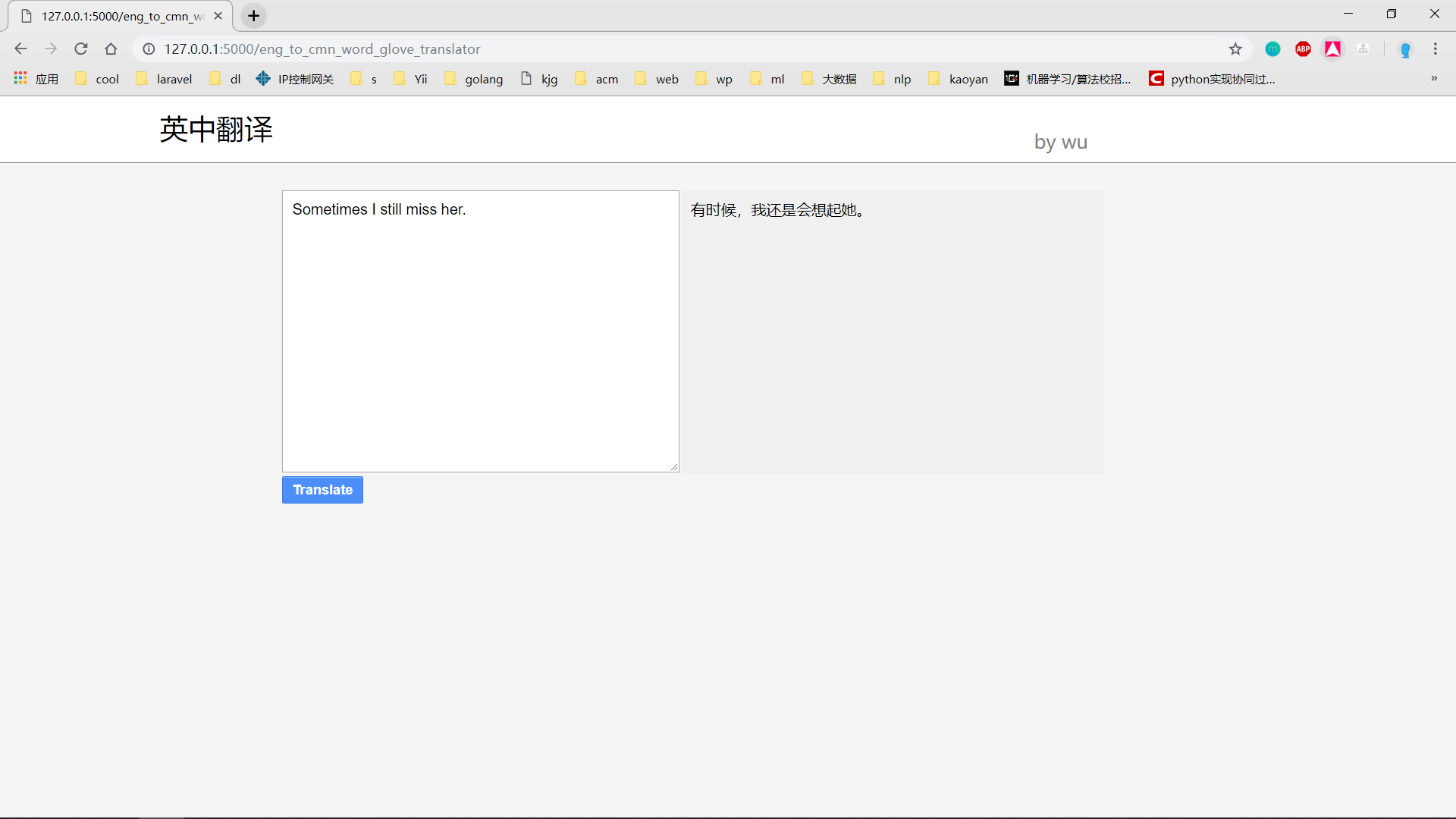Viewport: 1456px width, 819px height.
Task: Go to the browser home page
Action: (x=111, y=49)
